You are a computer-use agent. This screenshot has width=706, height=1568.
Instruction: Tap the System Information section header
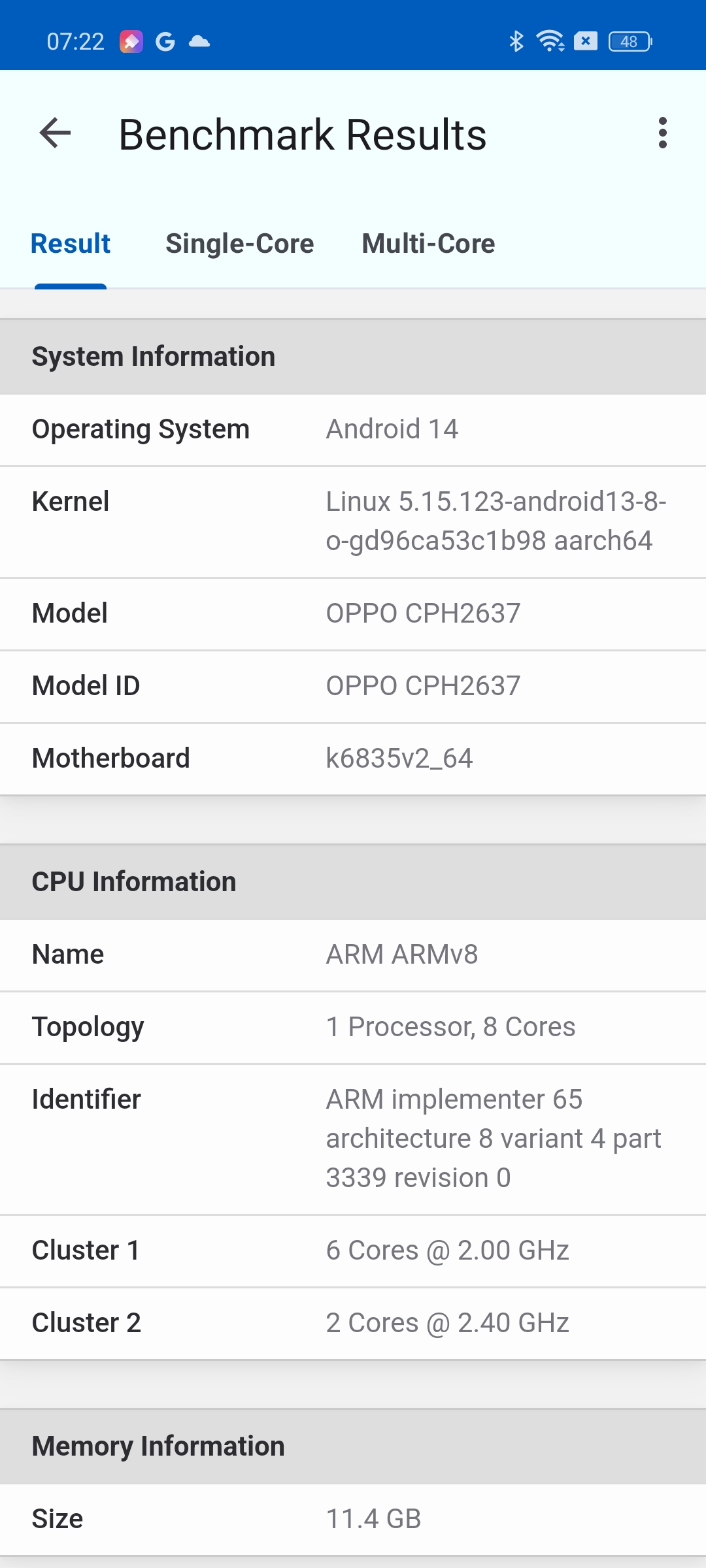353,357
